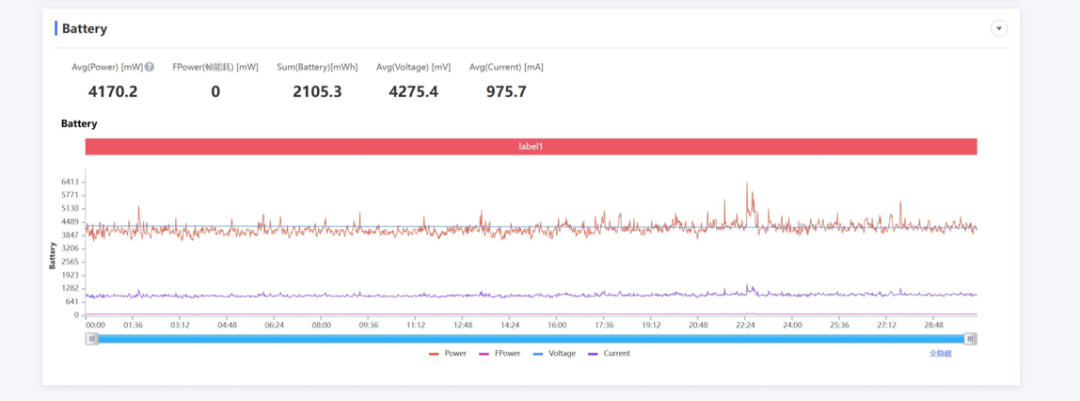Toggle the FPower legend series
Viewport: 1080px width, 401px height.
click(x=498, y=353)
